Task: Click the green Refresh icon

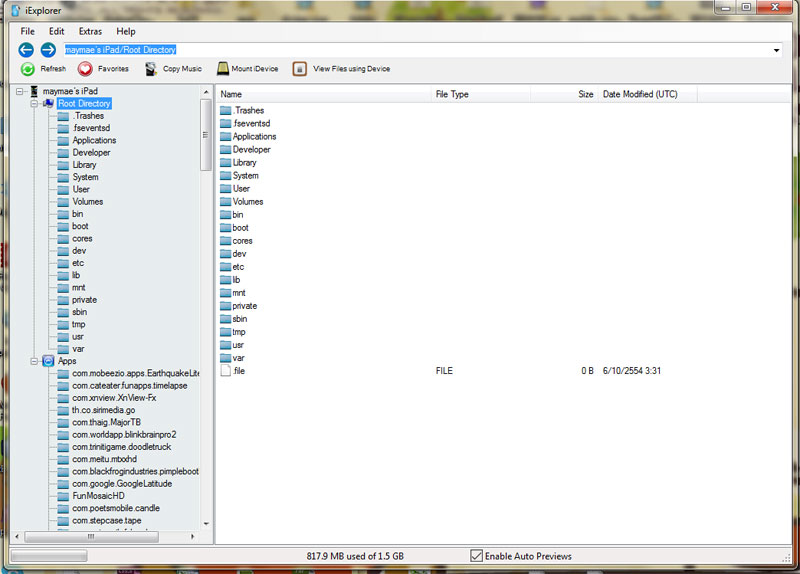Action: (x=28, y=69)
